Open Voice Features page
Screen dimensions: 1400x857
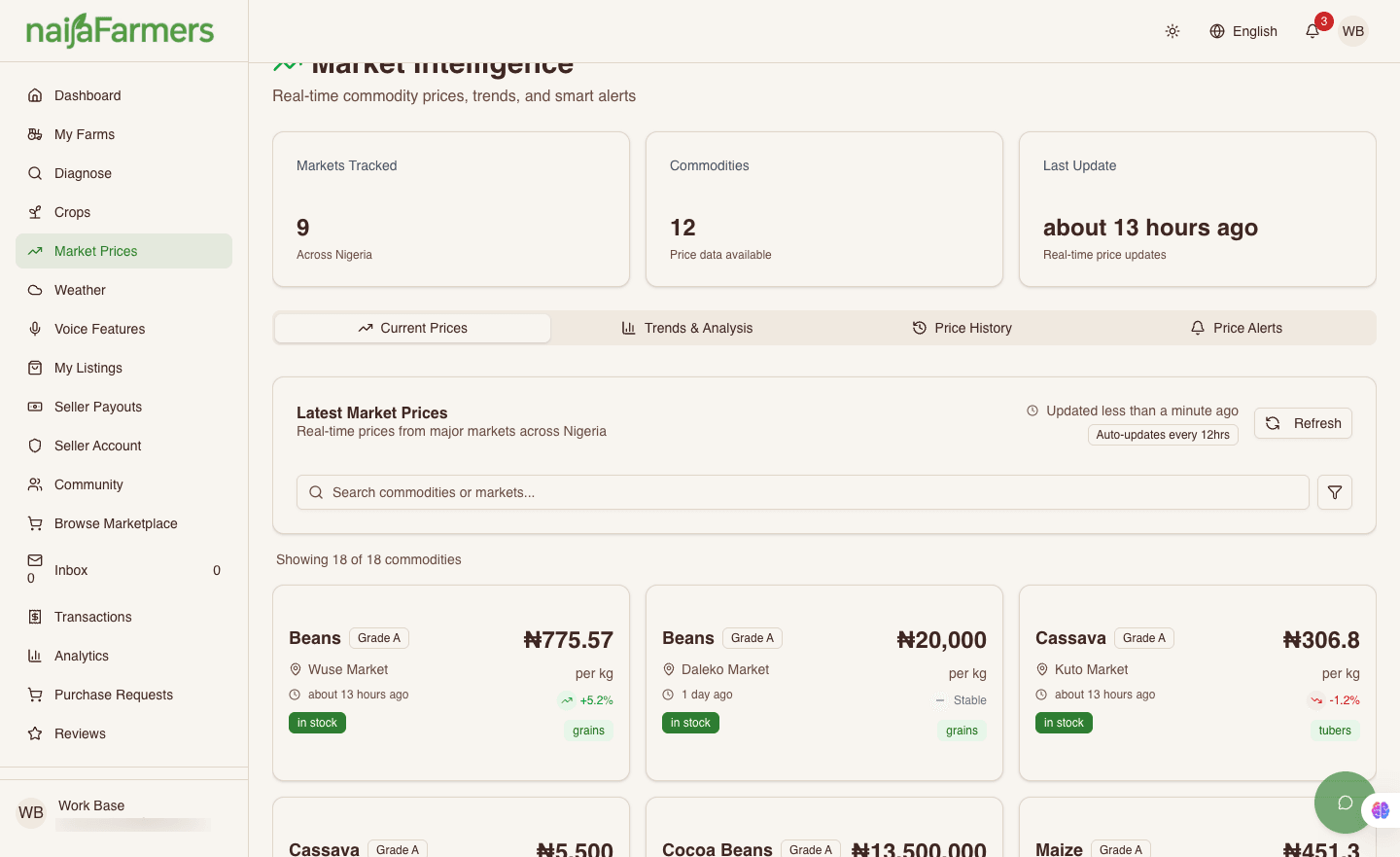click(99, 329)
